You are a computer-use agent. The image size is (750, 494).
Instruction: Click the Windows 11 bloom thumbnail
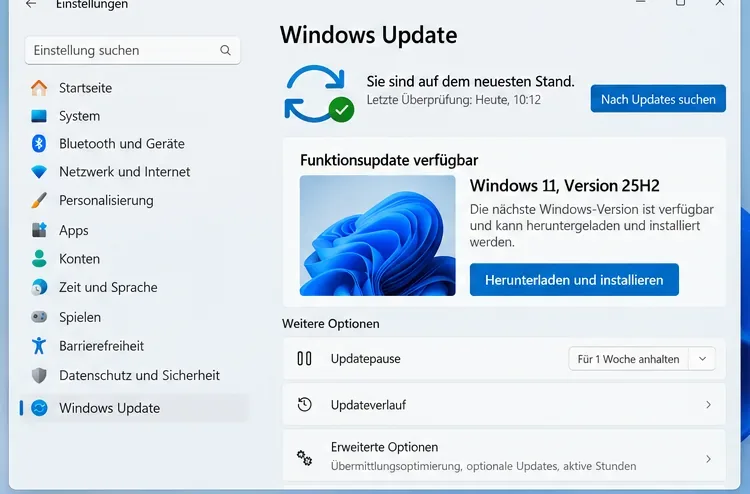click(377, 236)
